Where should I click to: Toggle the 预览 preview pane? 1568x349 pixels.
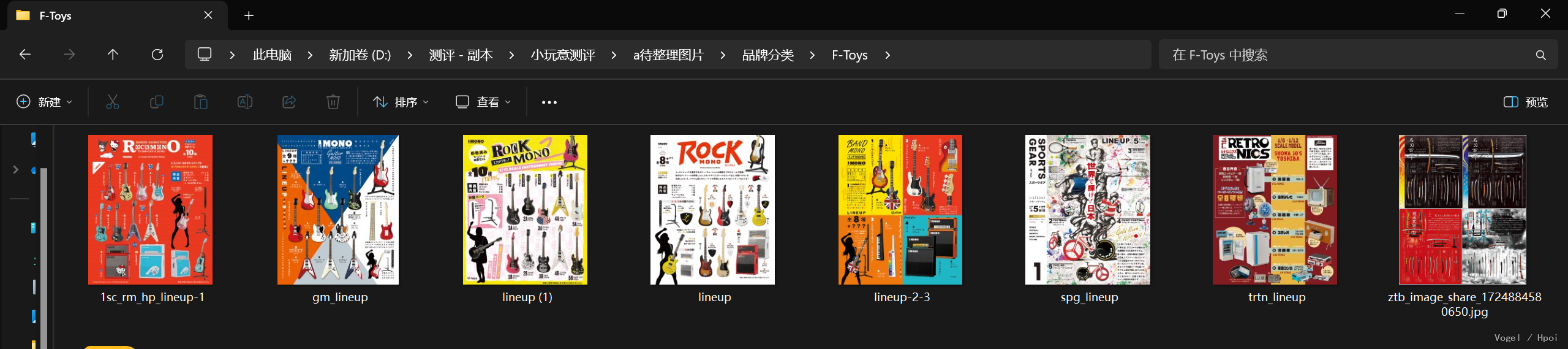coord(1525,102)
